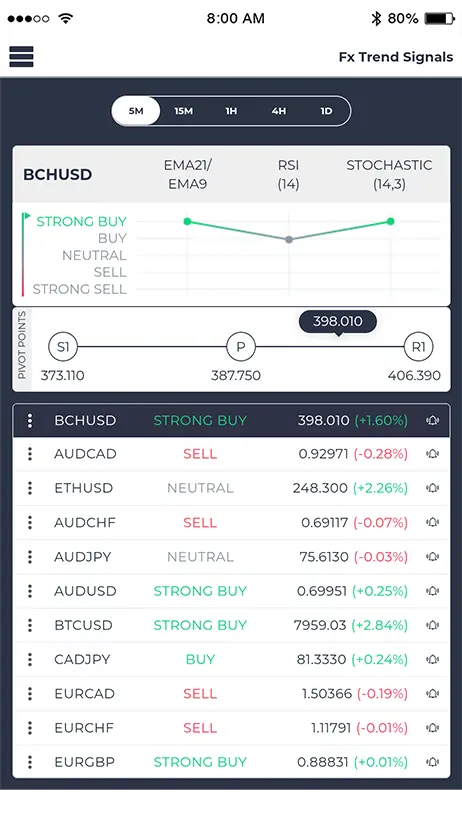
Task: Switch to the 4H timeframe
Action: 279,111
